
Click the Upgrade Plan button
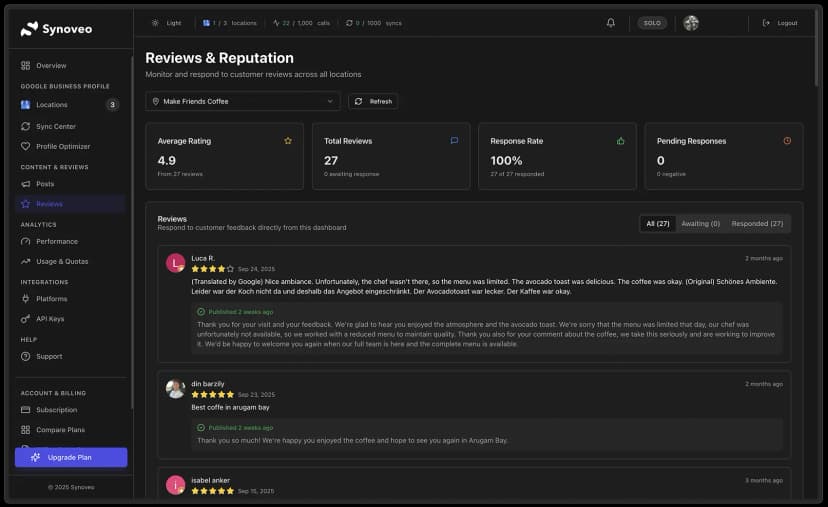point(71,457)
